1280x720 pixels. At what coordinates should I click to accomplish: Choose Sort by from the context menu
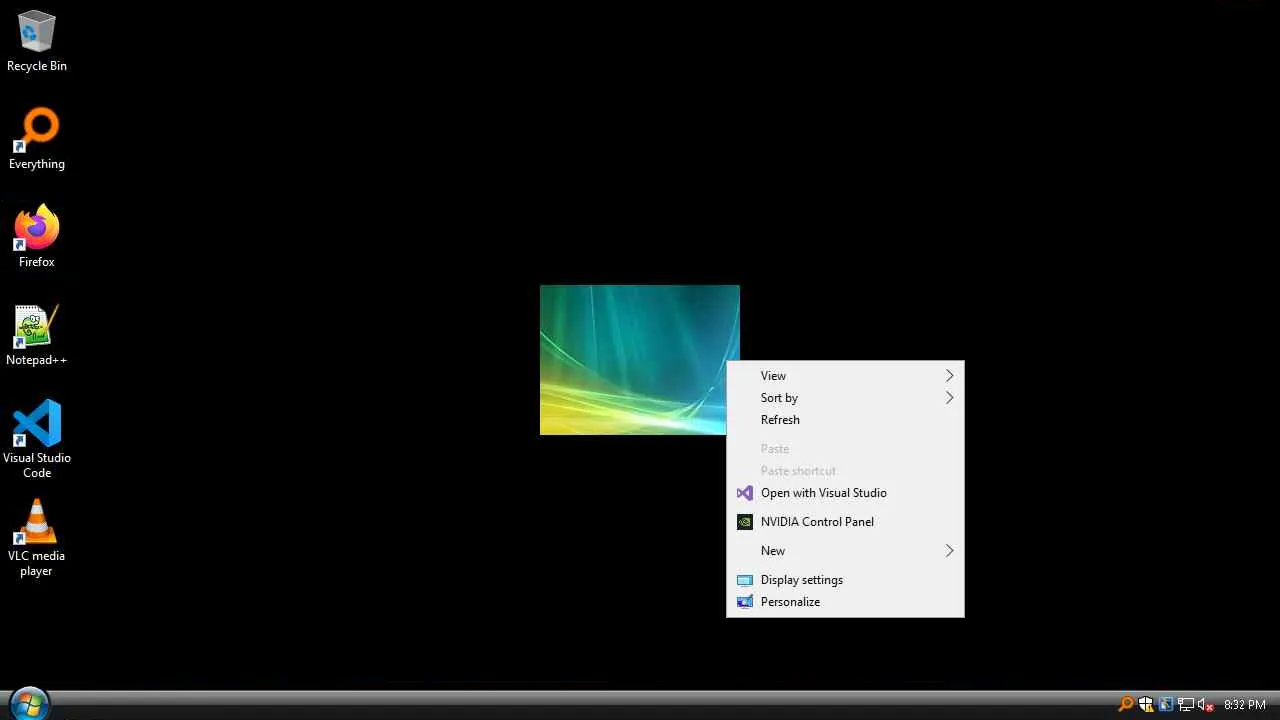point(845,398)
